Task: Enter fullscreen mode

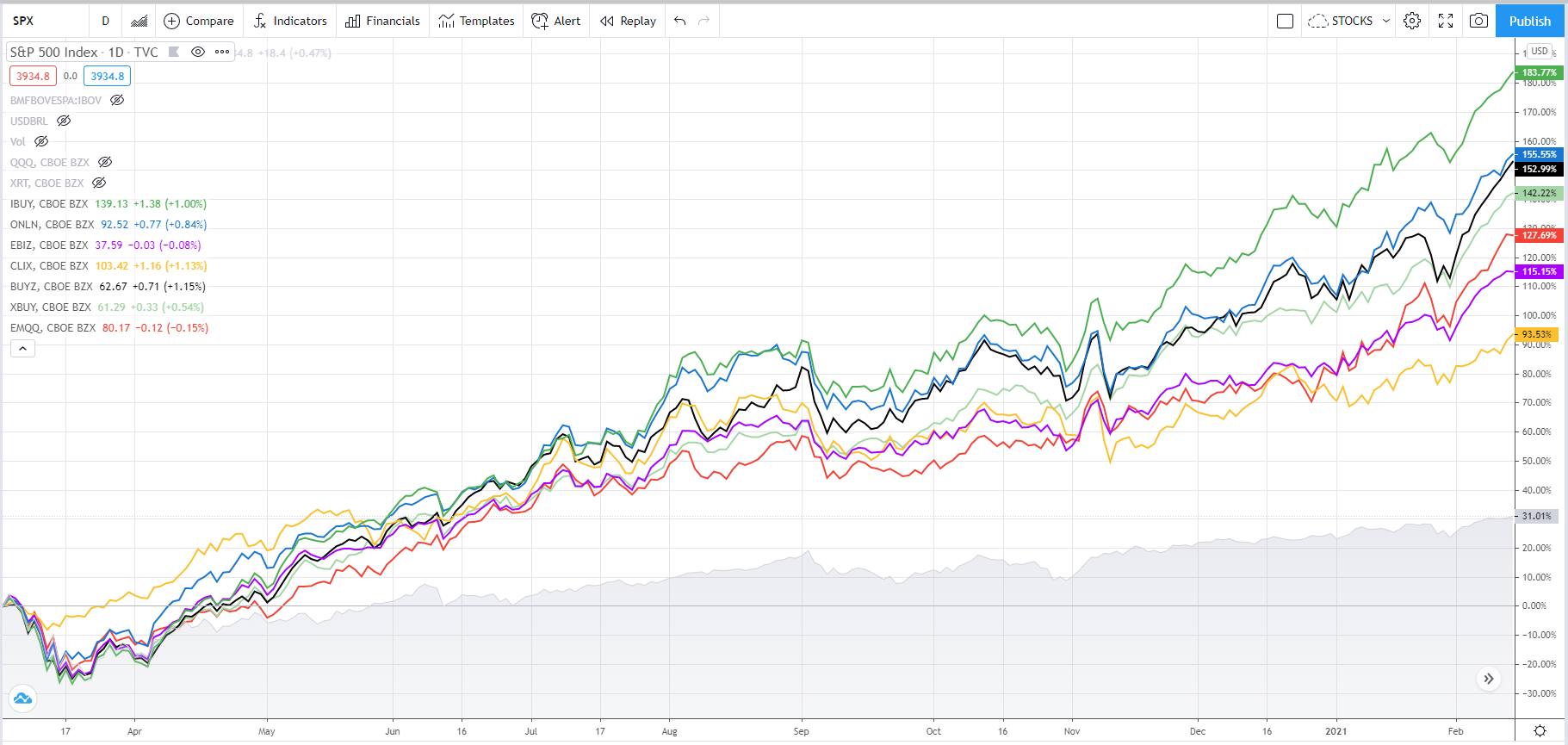Action: point(1446,21)
